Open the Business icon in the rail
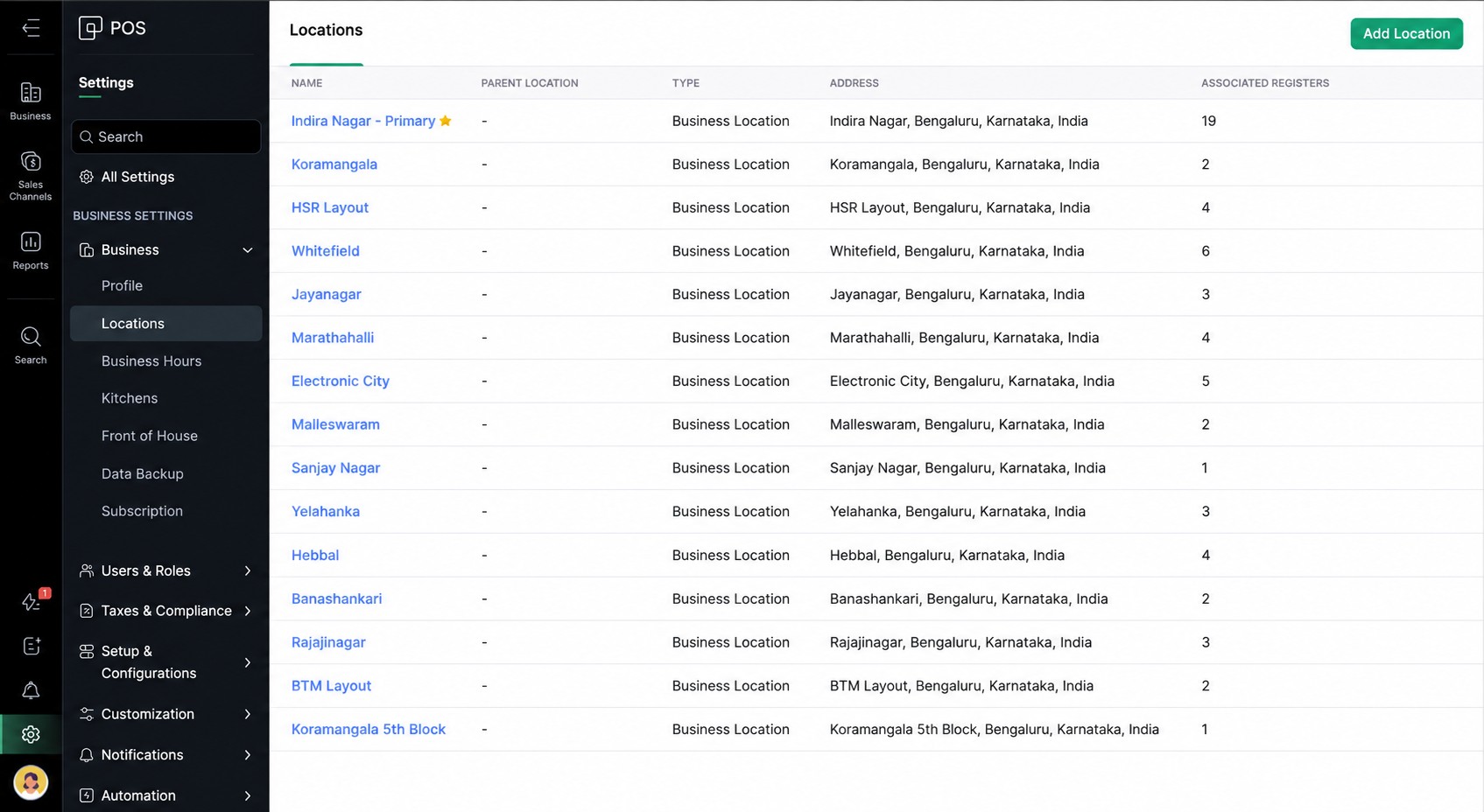The image size is (1484, 812). point(31,101)
